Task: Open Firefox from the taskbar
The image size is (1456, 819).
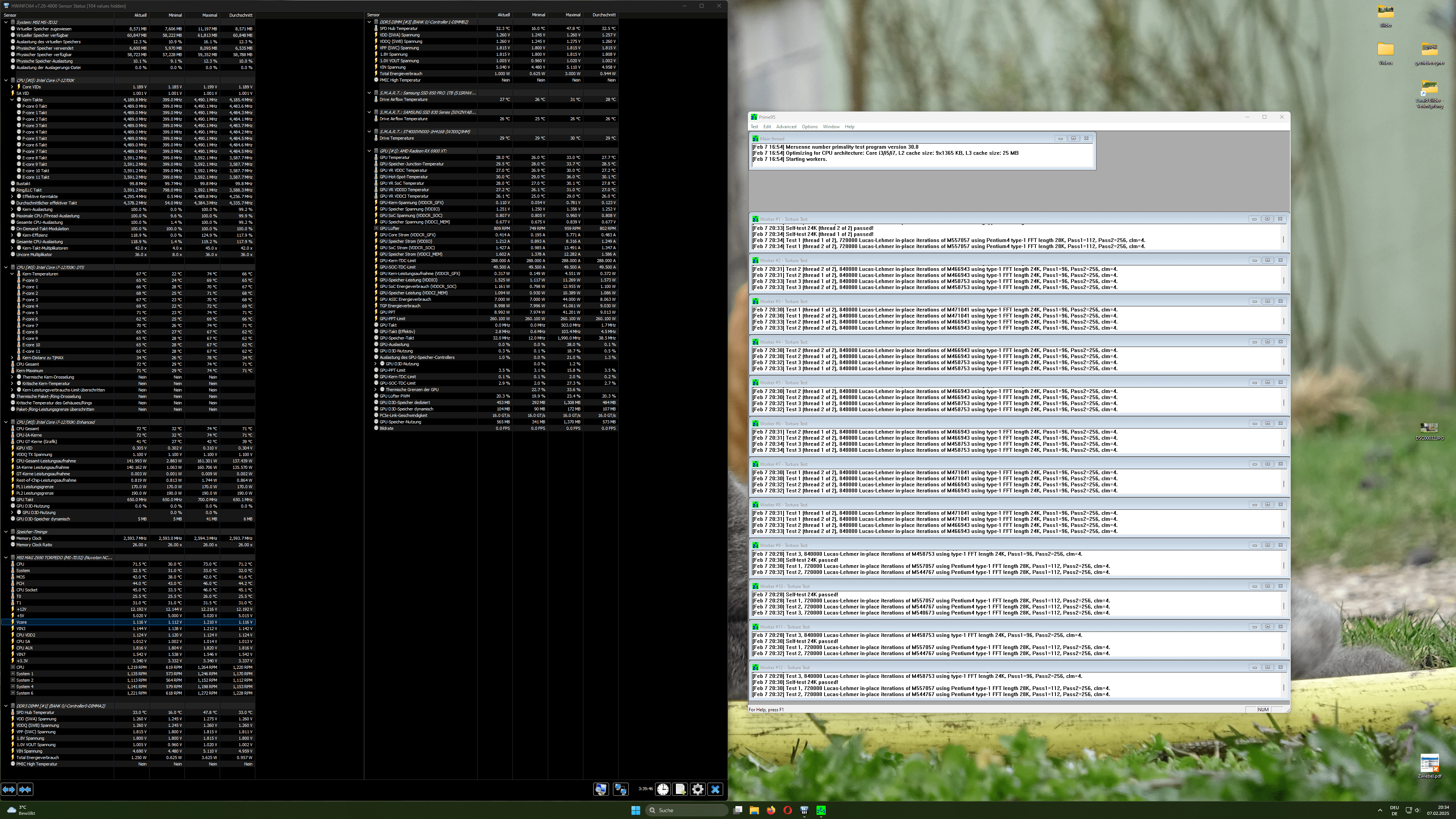Action: [771, 810]
